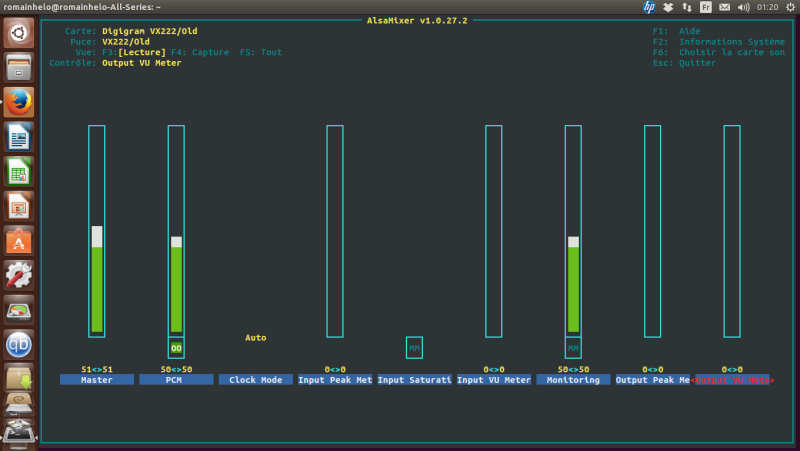Open LibreOffice Calc spreadsheet icon
This screenshot has height=451, width=800.
click(x=19, y=171)
